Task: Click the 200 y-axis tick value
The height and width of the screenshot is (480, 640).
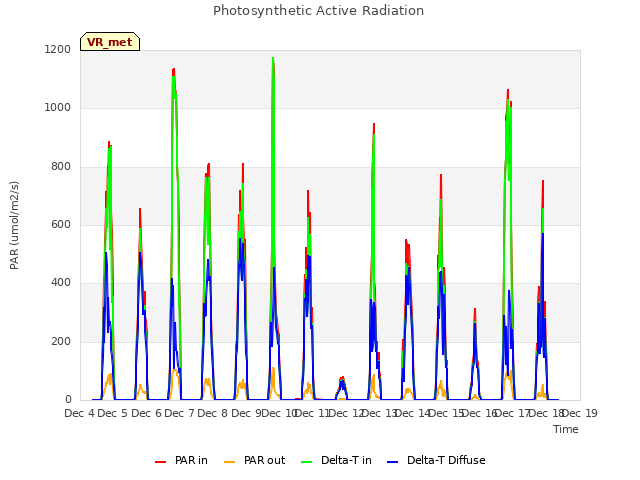Action: tap(61, 342)
